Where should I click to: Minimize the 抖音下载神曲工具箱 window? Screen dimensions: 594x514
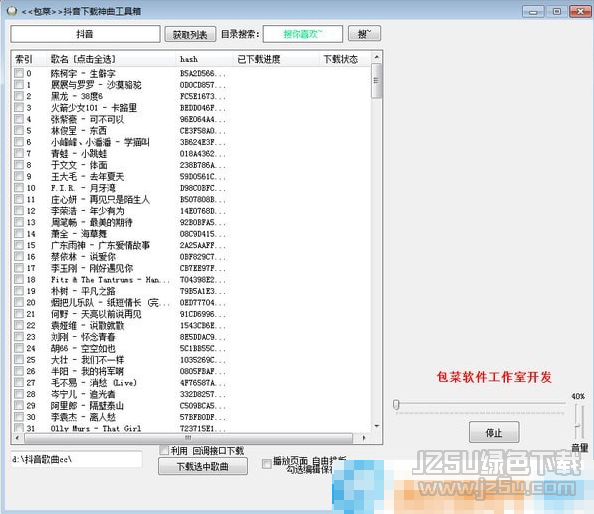click(x=533, y=11)
